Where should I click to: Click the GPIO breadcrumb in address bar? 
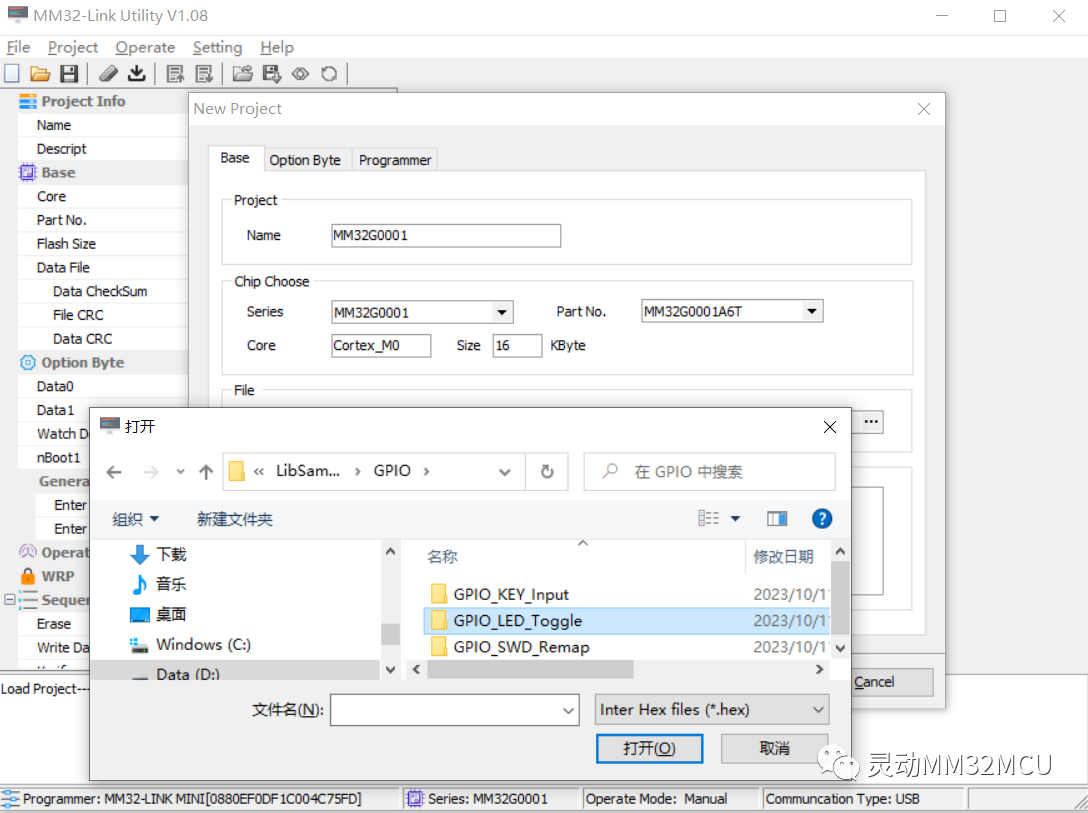point(392,471)
